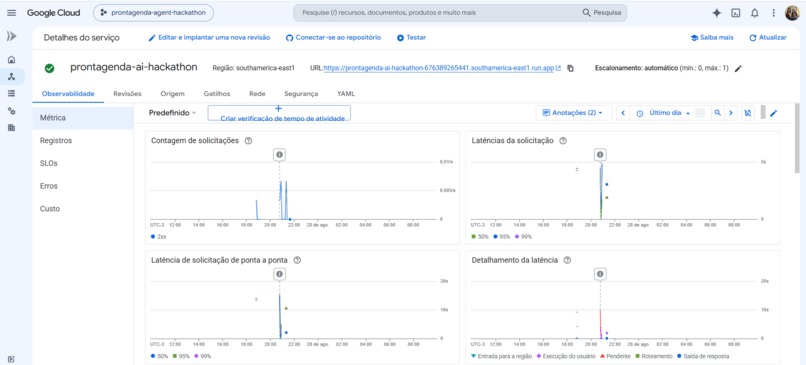806x365 pixels.
Task: Click the page vertical scrollbar
Action: point(797,139)
